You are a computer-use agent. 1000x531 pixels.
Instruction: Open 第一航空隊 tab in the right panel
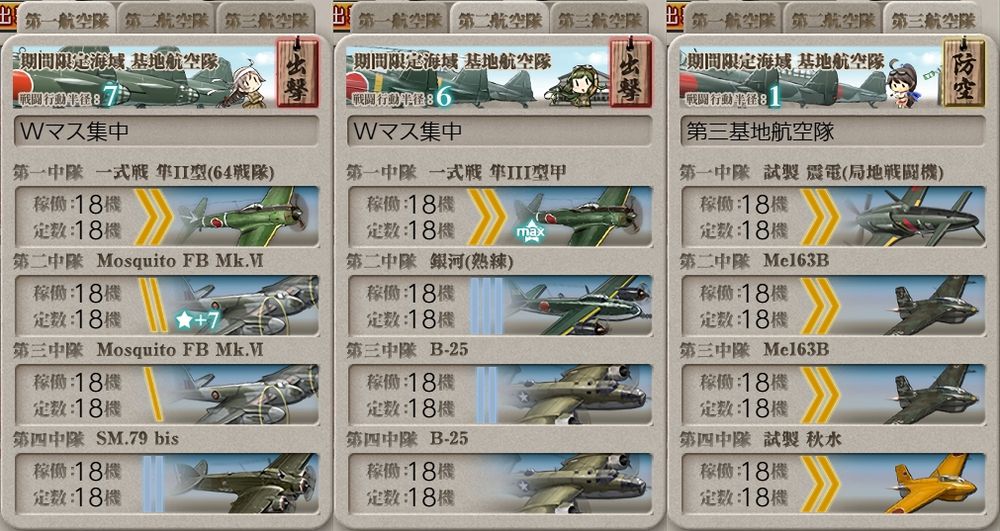click(733, 19)
